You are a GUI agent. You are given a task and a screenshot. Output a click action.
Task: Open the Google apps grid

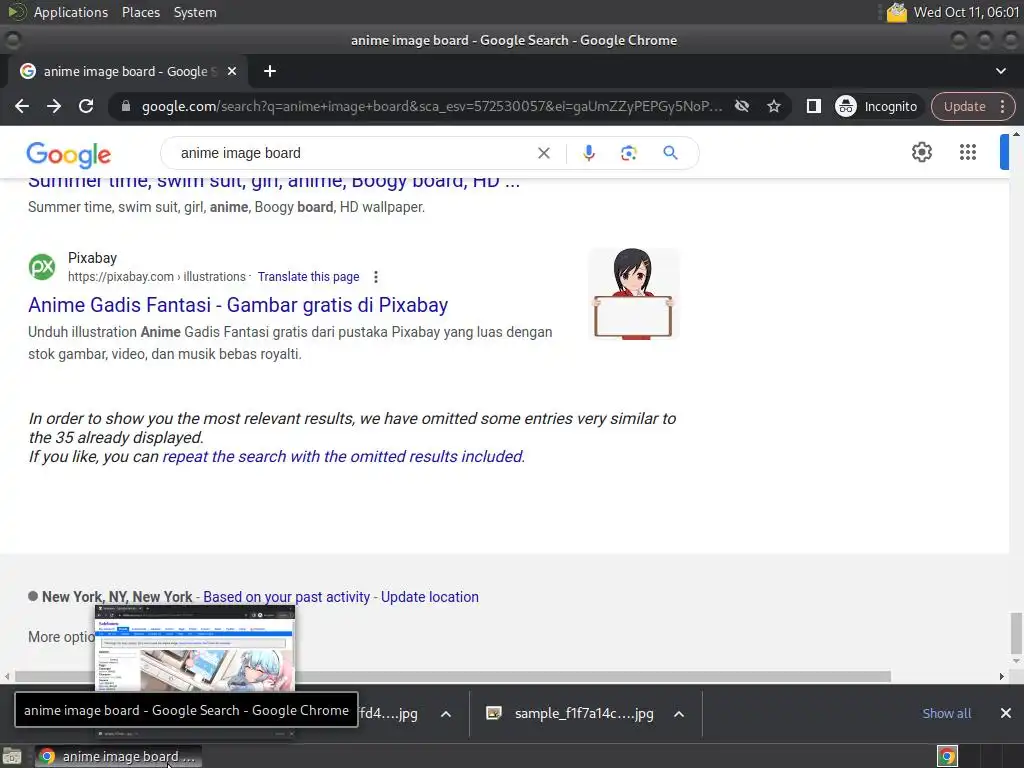(x=968, y=152)
